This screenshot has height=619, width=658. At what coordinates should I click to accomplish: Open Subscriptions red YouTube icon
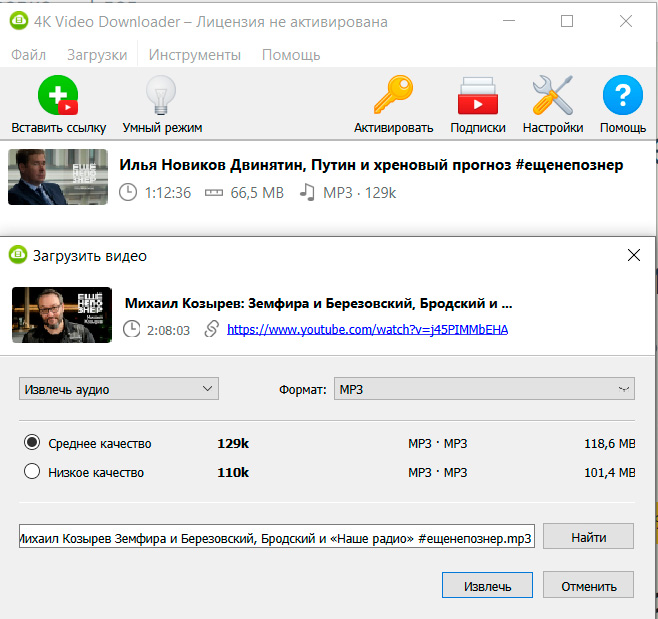coord(478,97)
